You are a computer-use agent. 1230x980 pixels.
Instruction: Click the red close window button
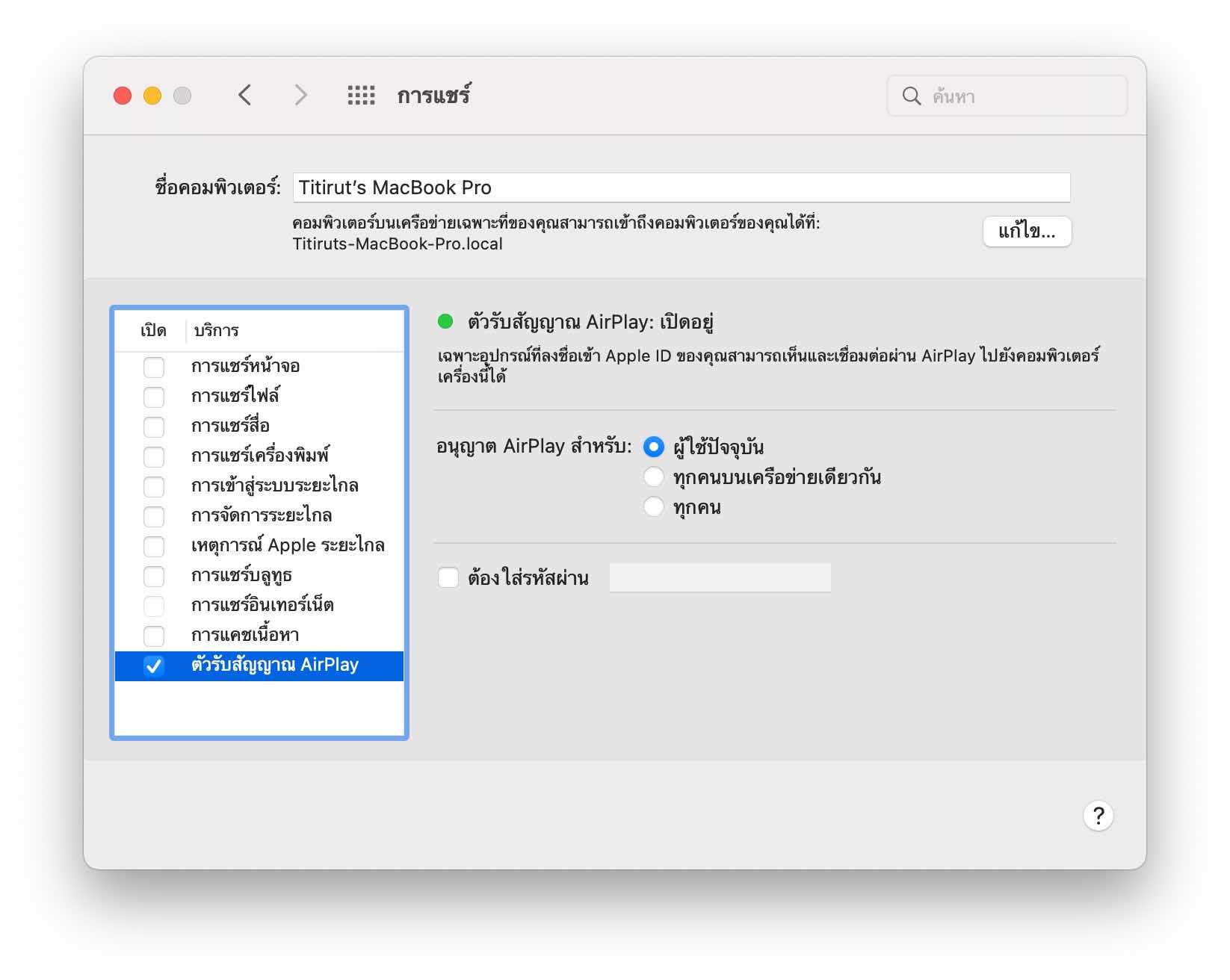(x=123, y=96)
